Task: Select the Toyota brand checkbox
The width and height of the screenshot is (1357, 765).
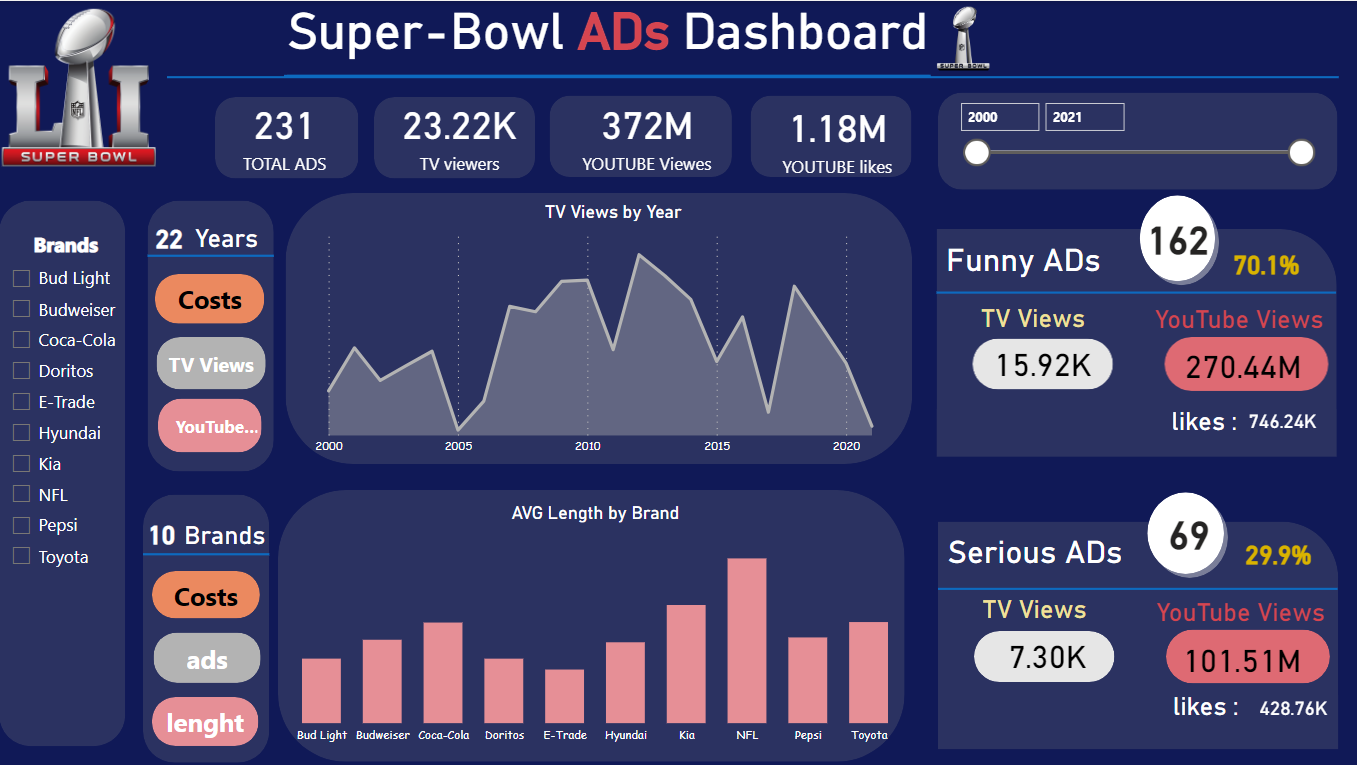Action: 21,556
